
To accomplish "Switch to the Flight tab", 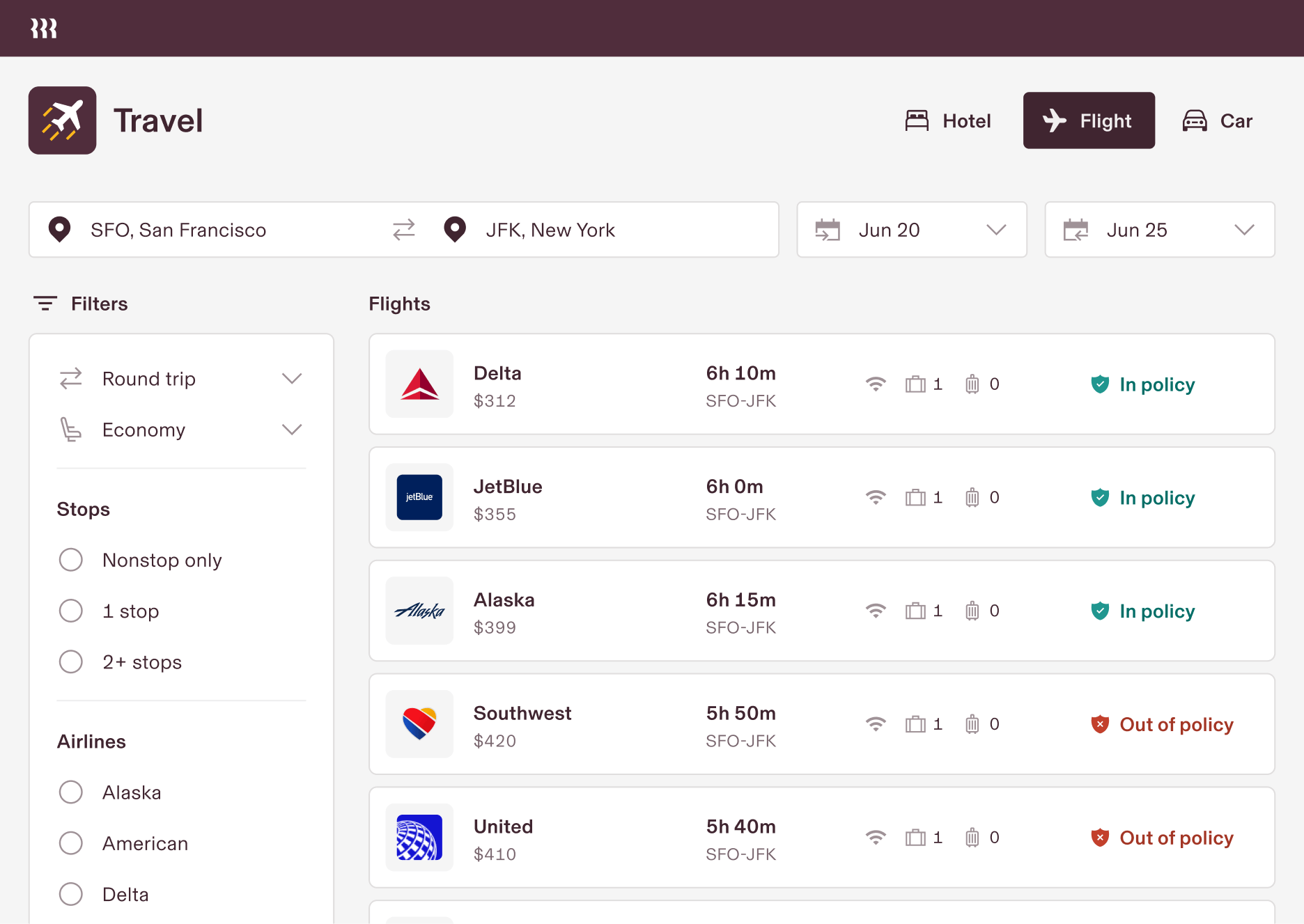I will pyautogui.click(x=1089, y=120).
